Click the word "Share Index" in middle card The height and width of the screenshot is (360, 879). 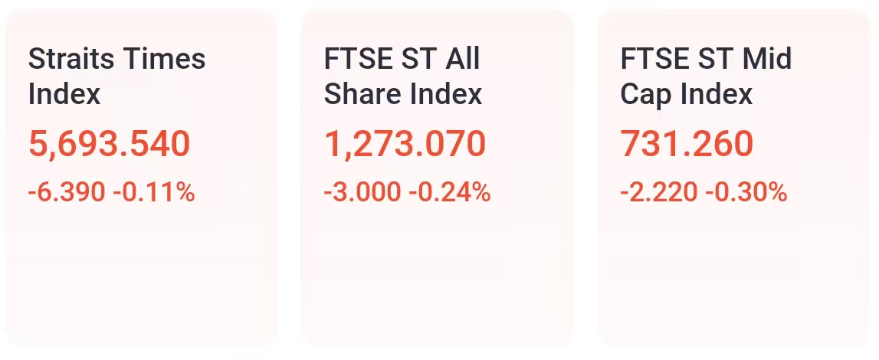coord(403,94)
